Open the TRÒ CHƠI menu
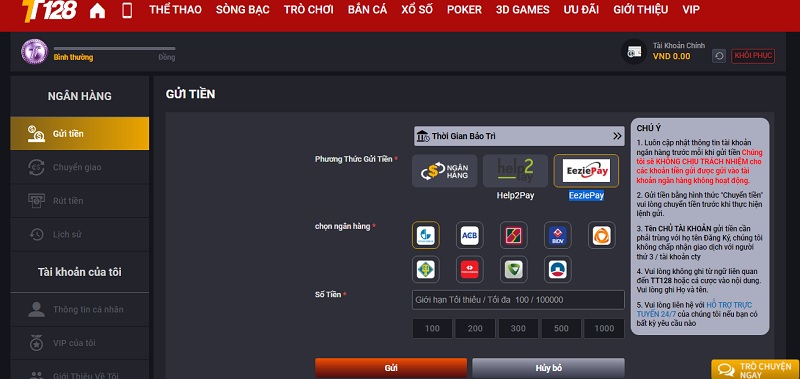This screenshot has height=379, width=800. tap(309, 10)
